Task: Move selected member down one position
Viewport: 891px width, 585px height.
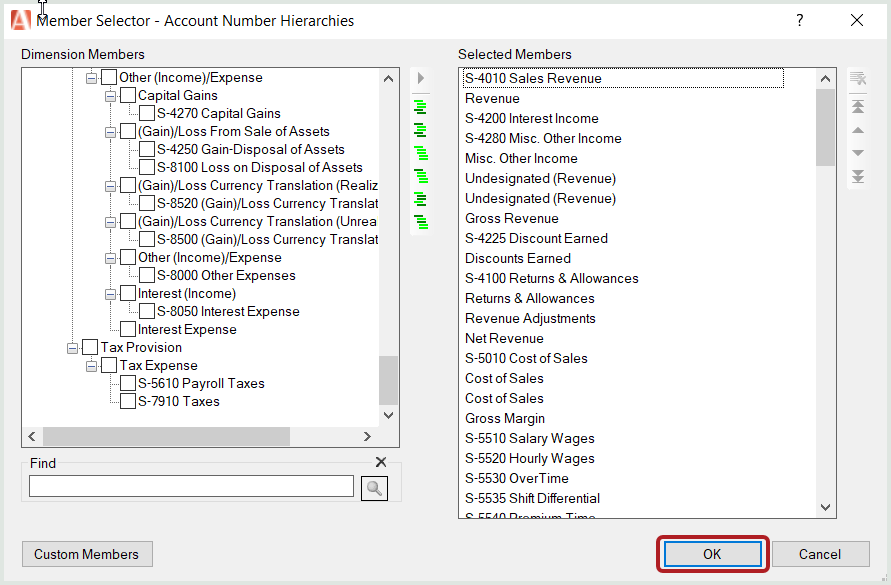Action: click(x=858, y=153)
